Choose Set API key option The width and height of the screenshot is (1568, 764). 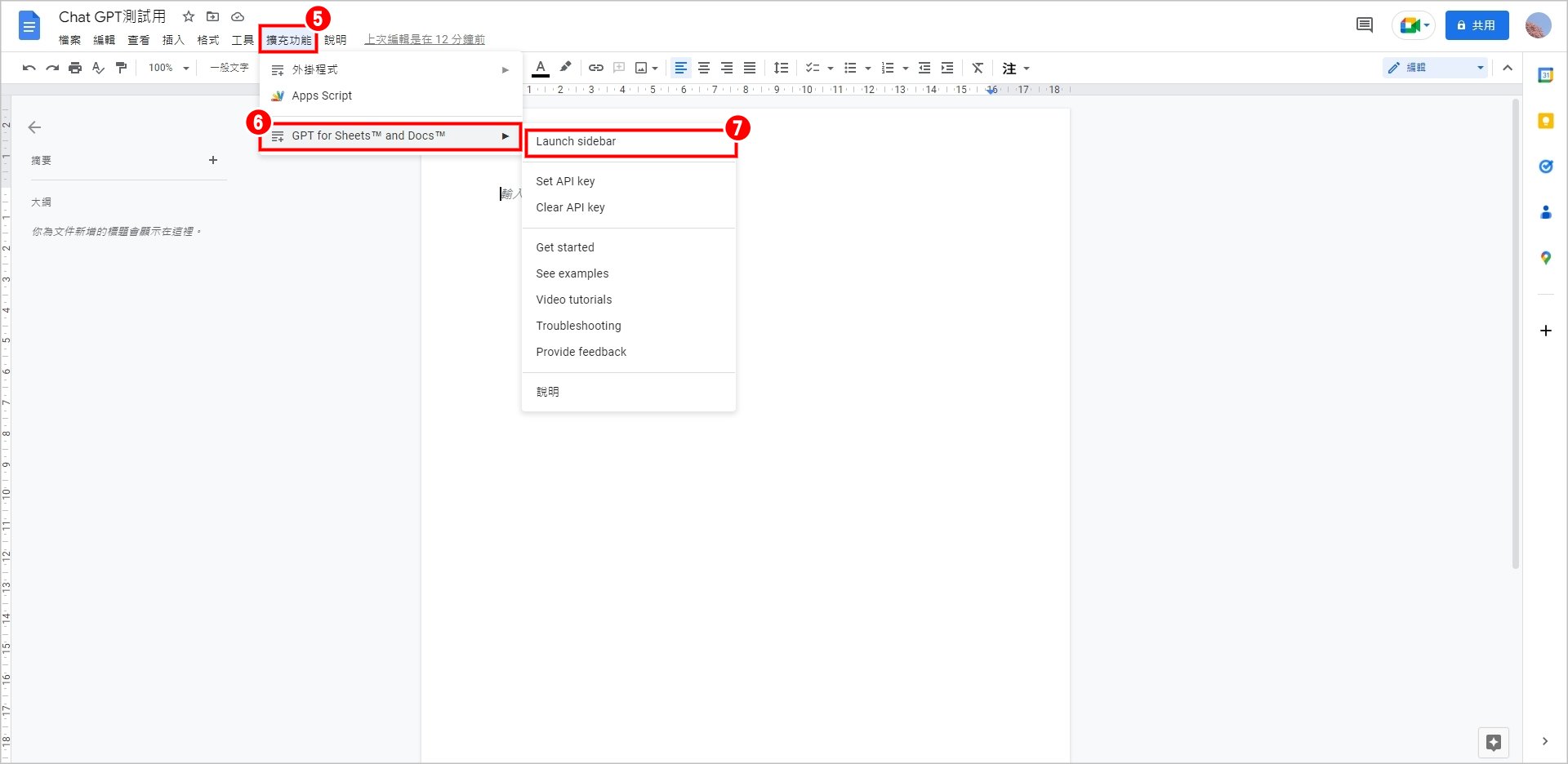629,181
